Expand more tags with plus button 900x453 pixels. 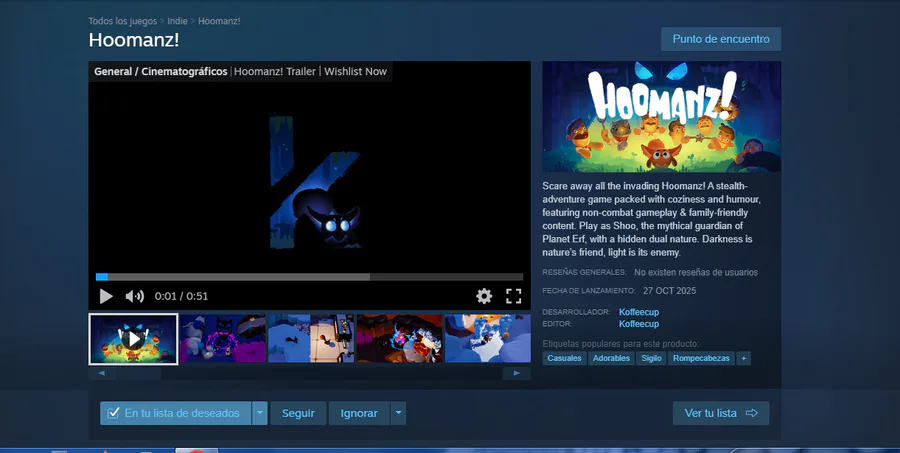pyautogui.click(x=744, y=358)
